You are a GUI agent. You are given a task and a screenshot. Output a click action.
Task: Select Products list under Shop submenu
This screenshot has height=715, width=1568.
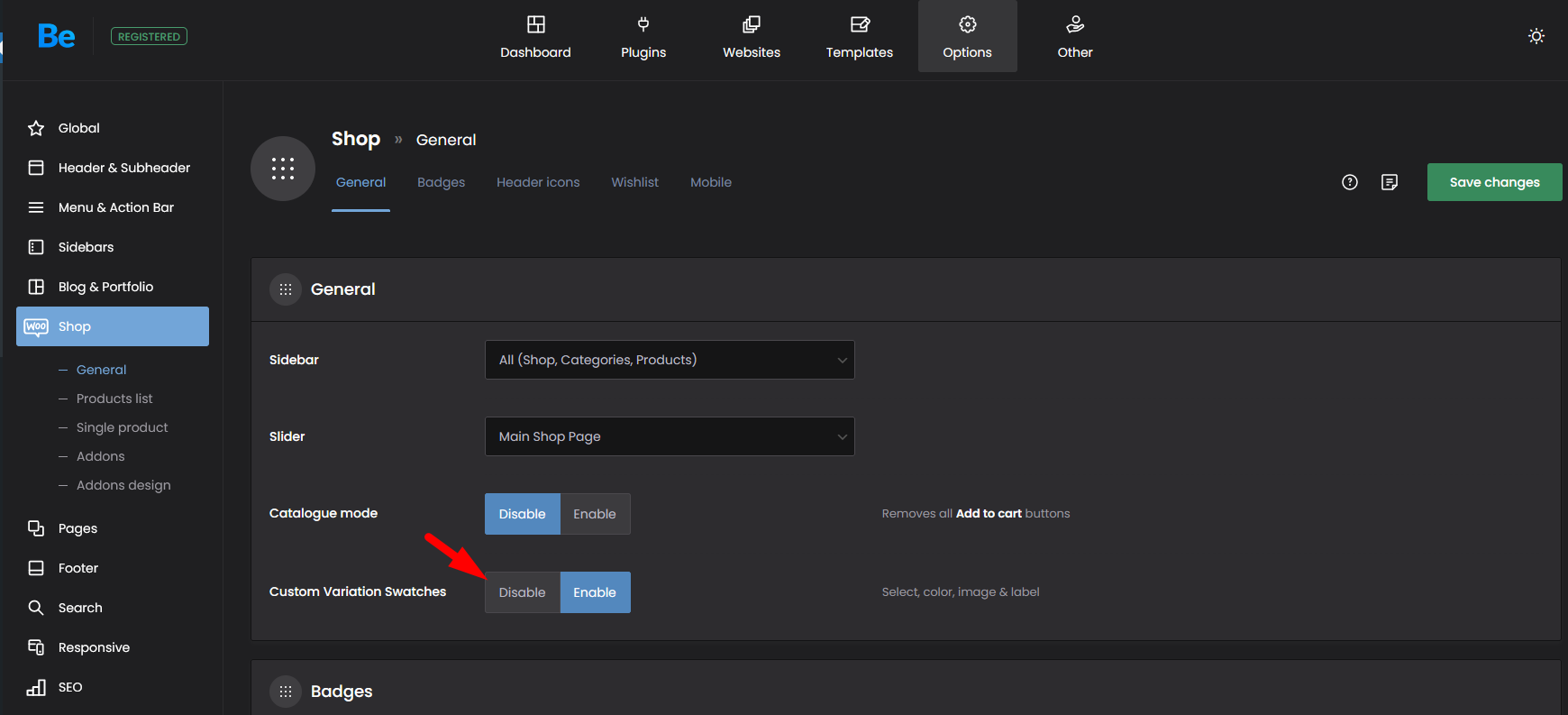(x=114, y=399)
